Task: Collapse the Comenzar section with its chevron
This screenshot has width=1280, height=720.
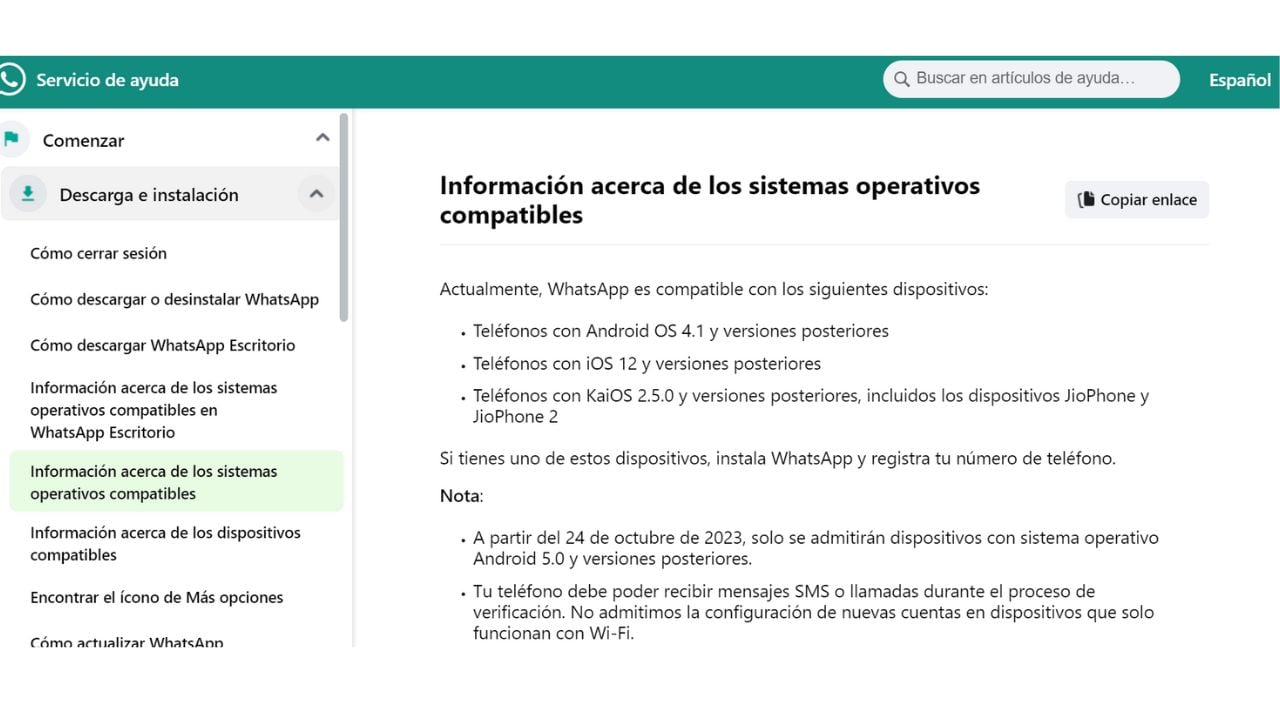Action: pyautogui.click(x=322, y=137)
